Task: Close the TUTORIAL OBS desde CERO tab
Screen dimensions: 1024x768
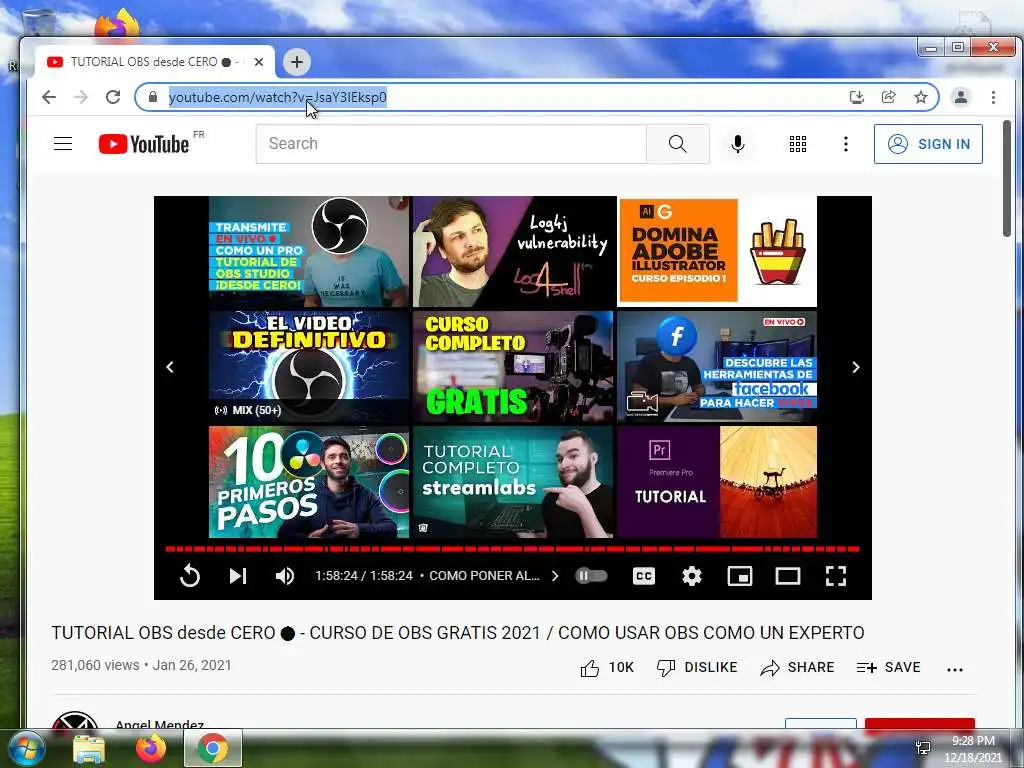Action: [x=259, y=62]
